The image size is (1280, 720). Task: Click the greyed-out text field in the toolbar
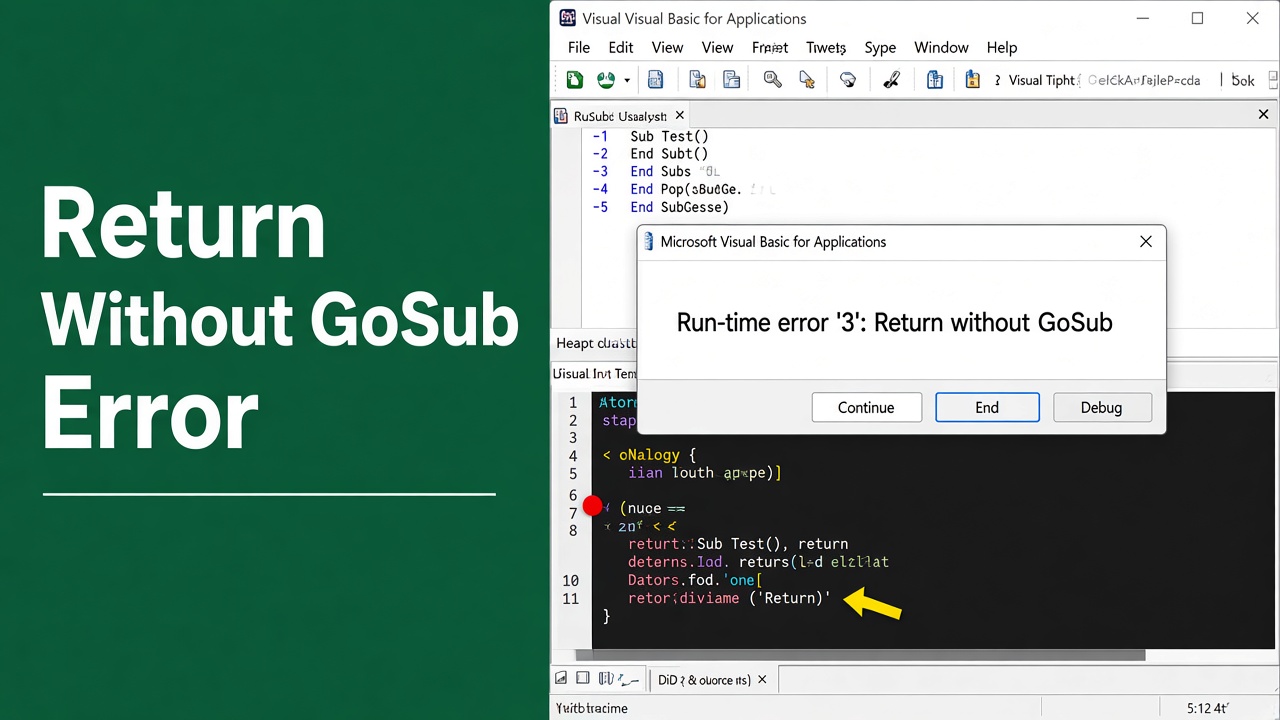[x=1143, y=81]
